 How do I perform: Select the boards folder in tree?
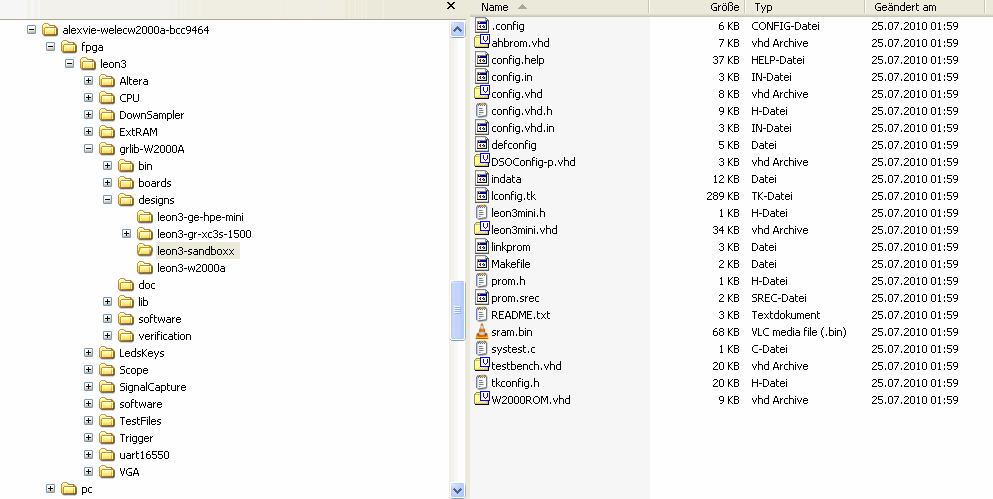(x=155, y=183)
